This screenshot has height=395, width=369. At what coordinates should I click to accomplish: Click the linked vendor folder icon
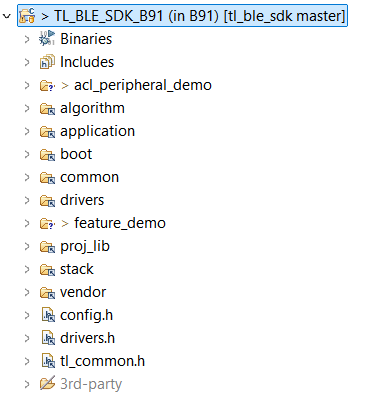[x=47, y=292]
